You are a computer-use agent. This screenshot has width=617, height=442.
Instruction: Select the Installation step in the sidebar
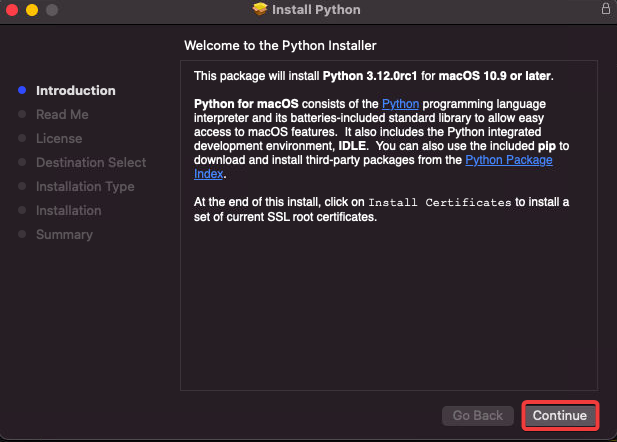click(x=68, y=211)
